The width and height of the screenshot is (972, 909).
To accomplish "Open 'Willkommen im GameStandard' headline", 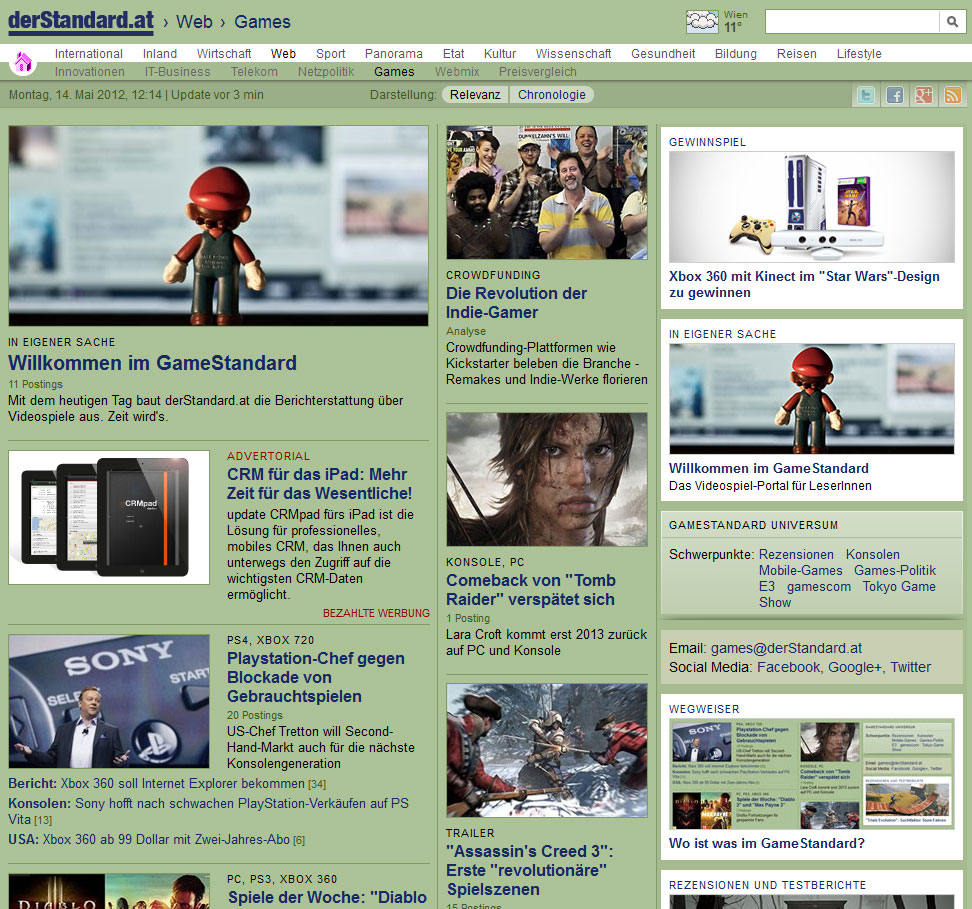I will pos(152,363).
